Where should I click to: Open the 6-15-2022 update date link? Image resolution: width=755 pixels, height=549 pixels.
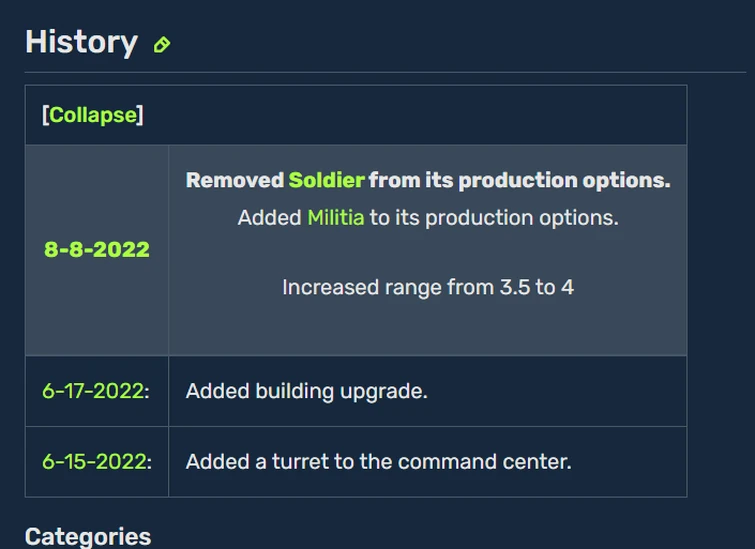click(x=94, y=461)
